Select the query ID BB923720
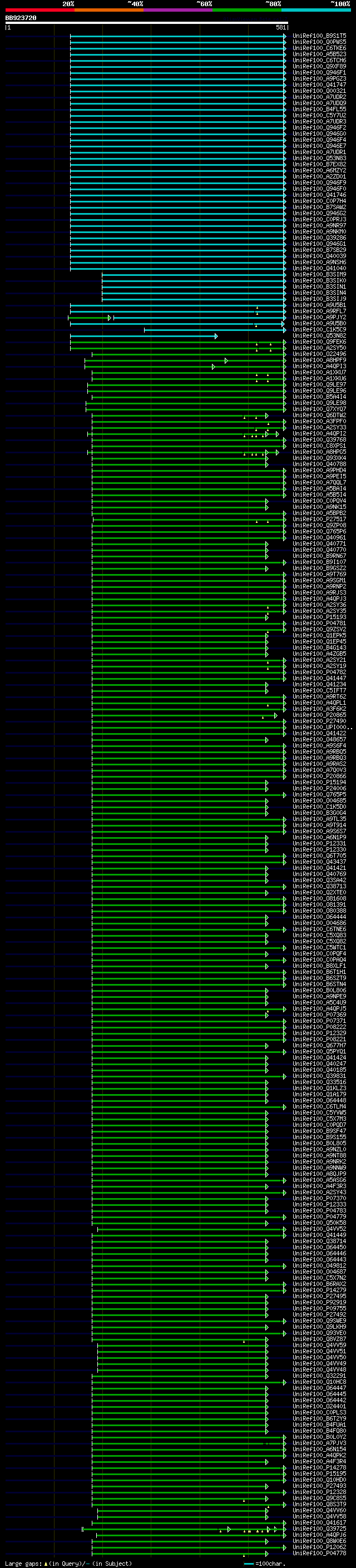This screenshot has height=1568, width=356. [21, 18]
